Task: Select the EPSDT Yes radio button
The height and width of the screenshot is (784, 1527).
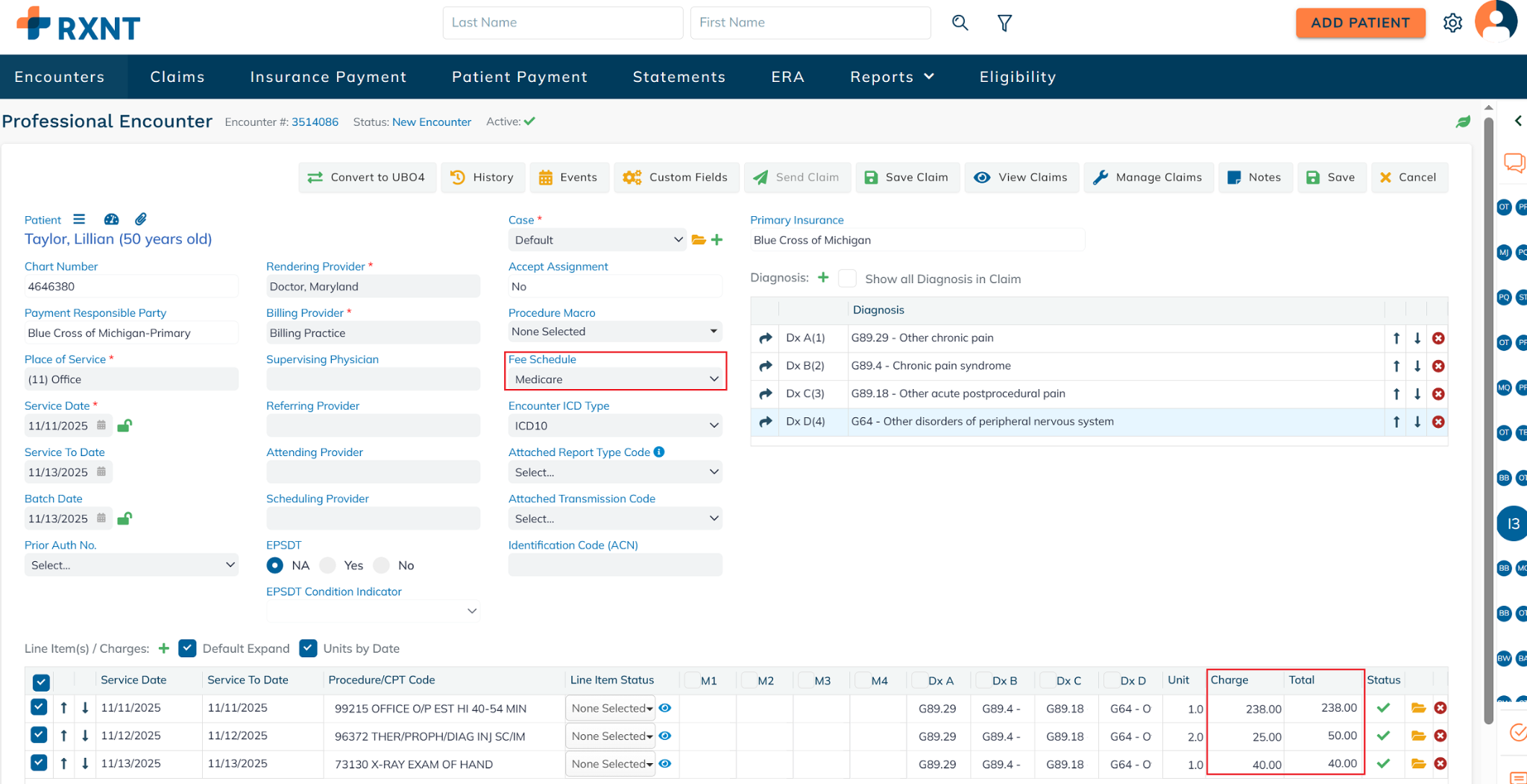Action: pyautogui.click(x=328, y=566)
